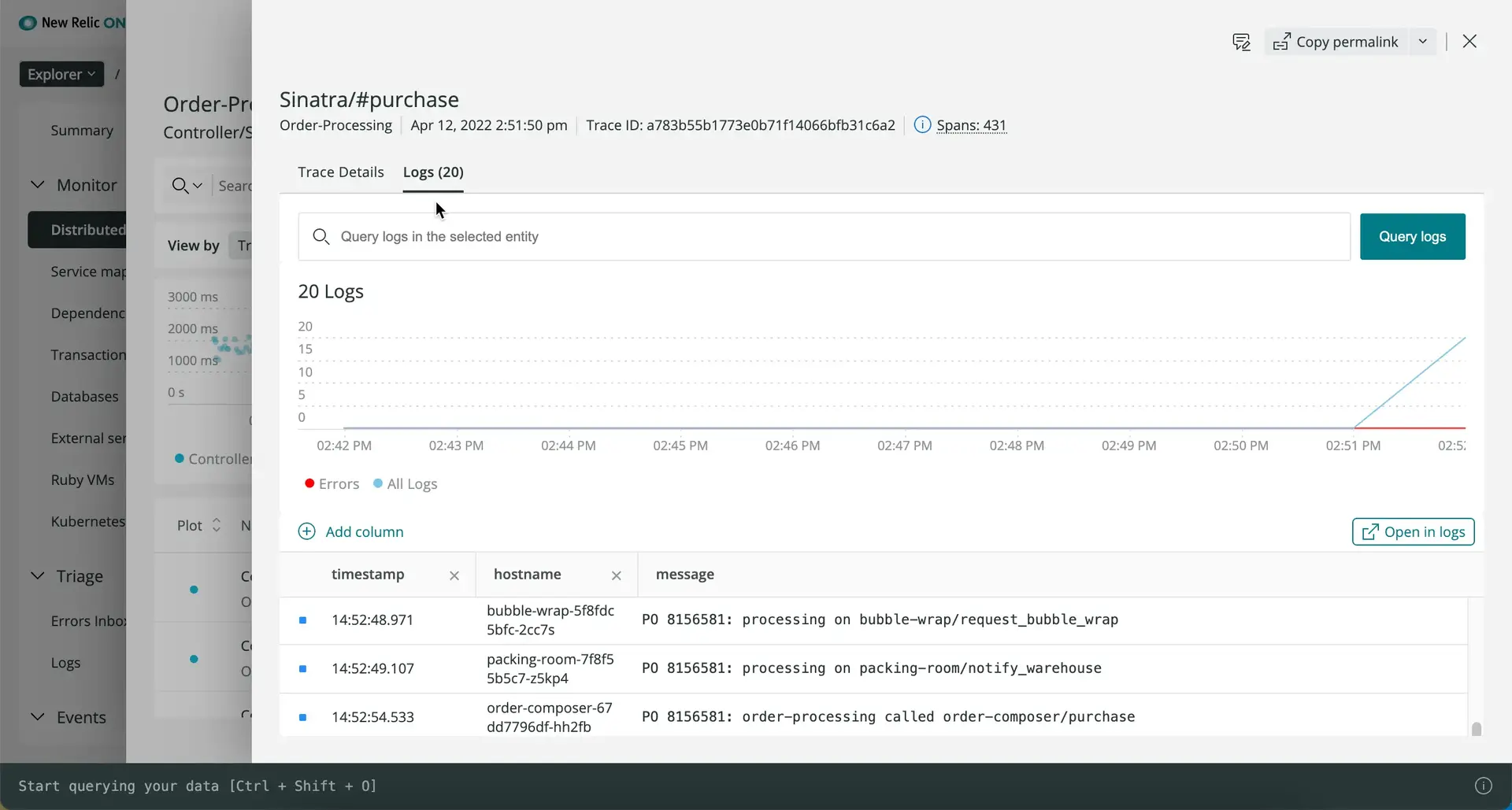Click the Plot sort stepper in background table
The height and width of the screenshot is (810, 1512).
pos(217,526)
